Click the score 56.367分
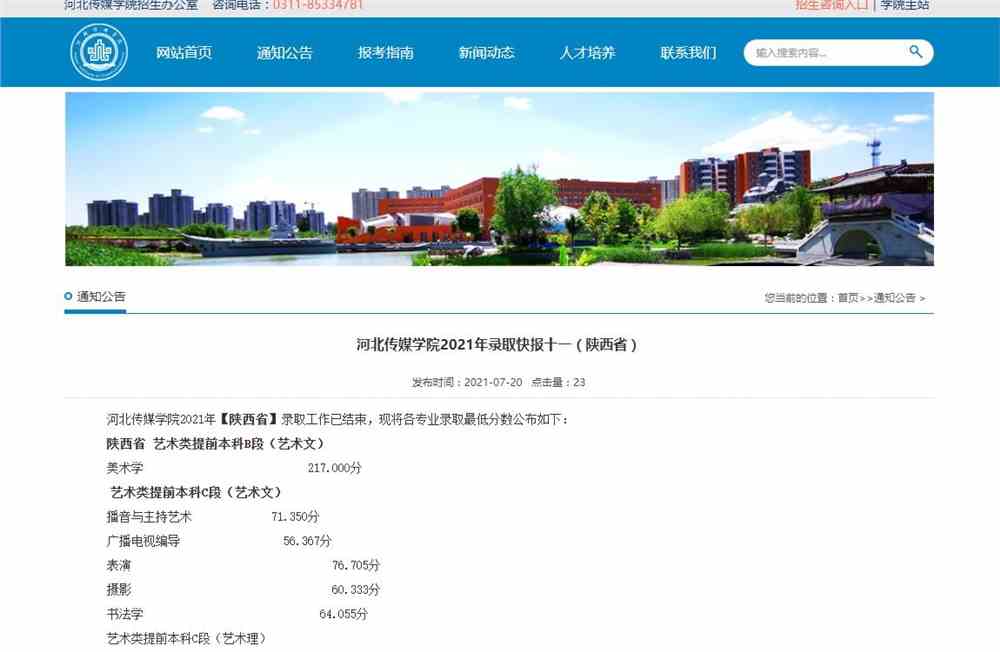The height and width of the screenshot is (652, 1000). pos(307,541)
